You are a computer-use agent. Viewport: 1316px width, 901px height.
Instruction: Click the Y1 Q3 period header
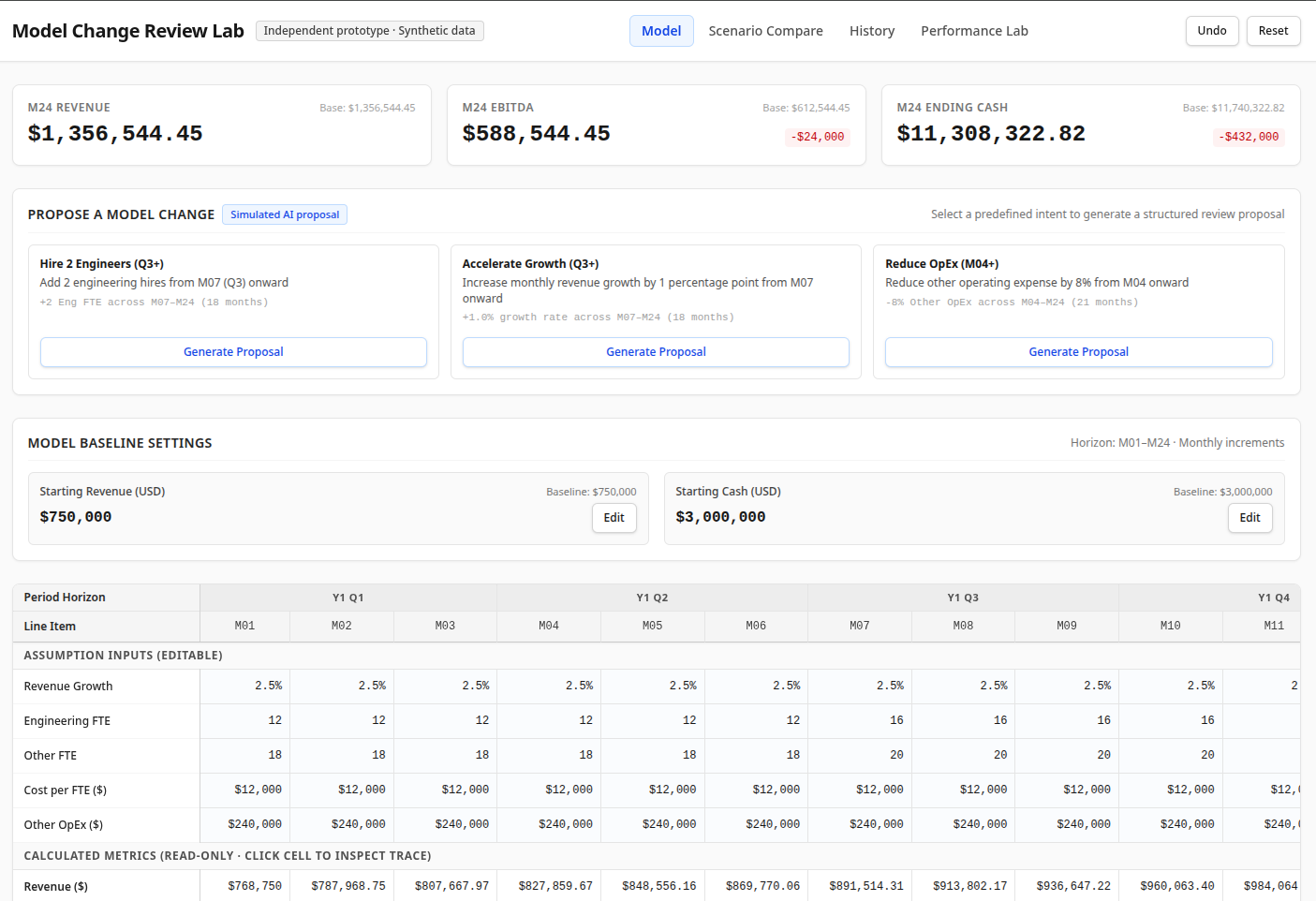pos(963,598)
